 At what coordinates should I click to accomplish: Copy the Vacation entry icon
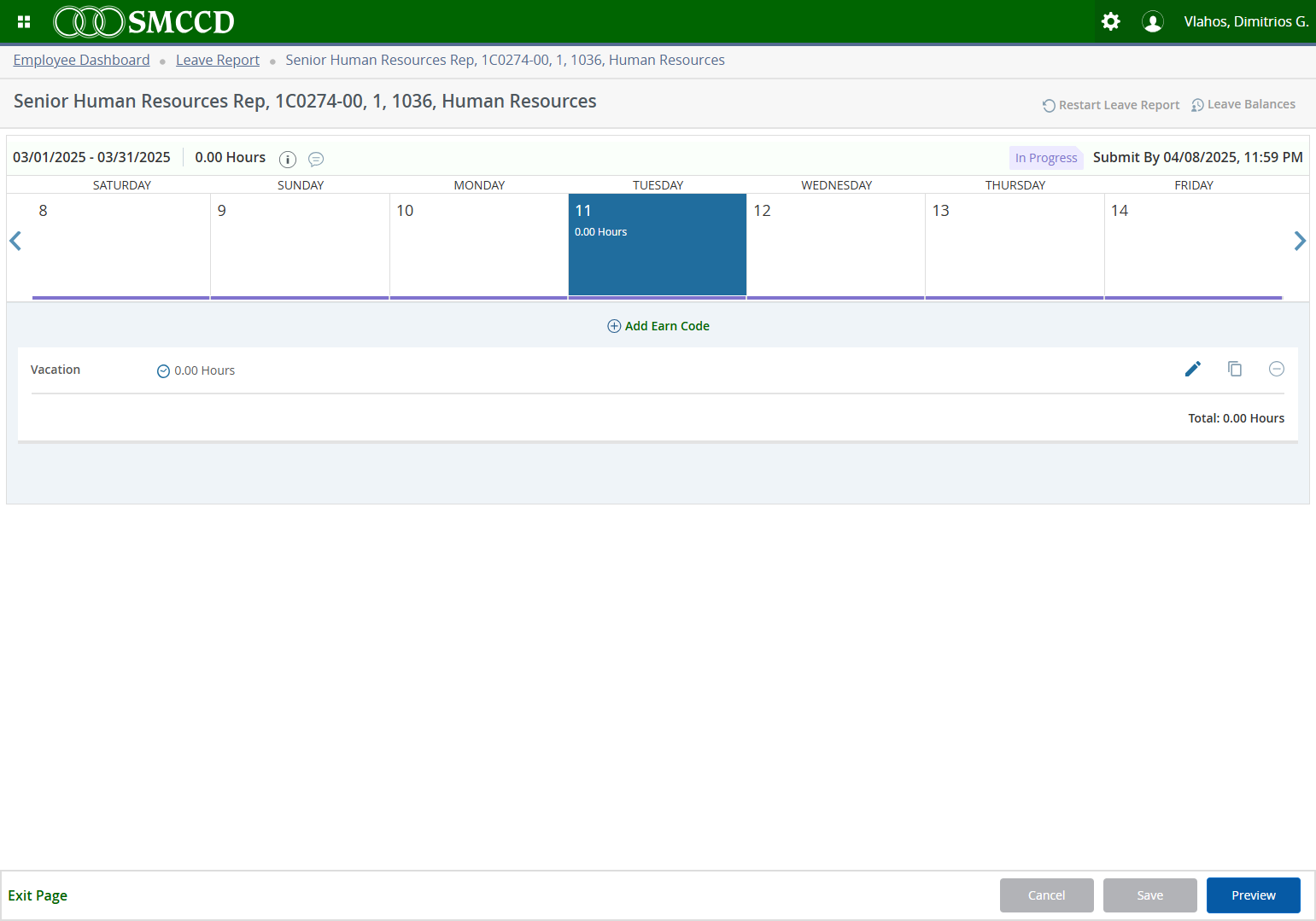[1235, 369]
